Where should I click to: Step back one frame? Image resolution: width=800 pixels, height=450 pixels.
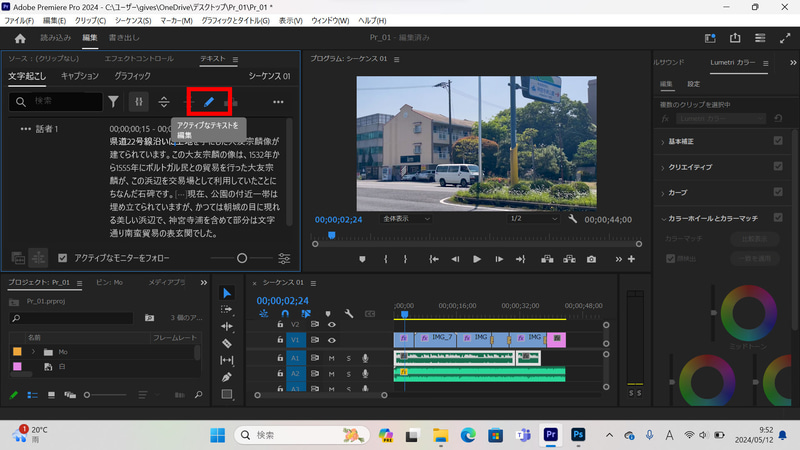tap(455, 259)
